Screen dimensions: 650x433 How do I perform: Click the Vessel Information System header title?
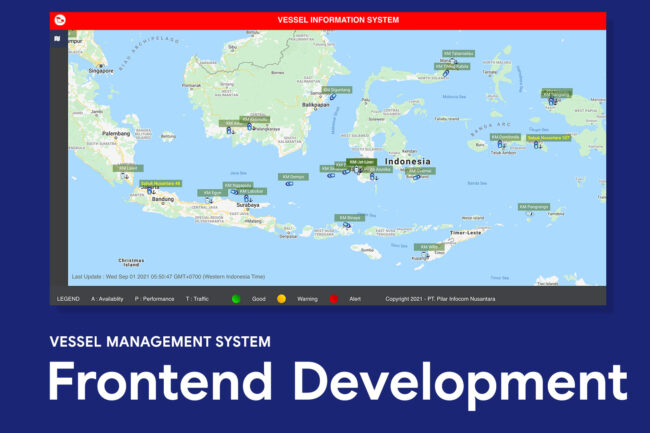(337, 19)
